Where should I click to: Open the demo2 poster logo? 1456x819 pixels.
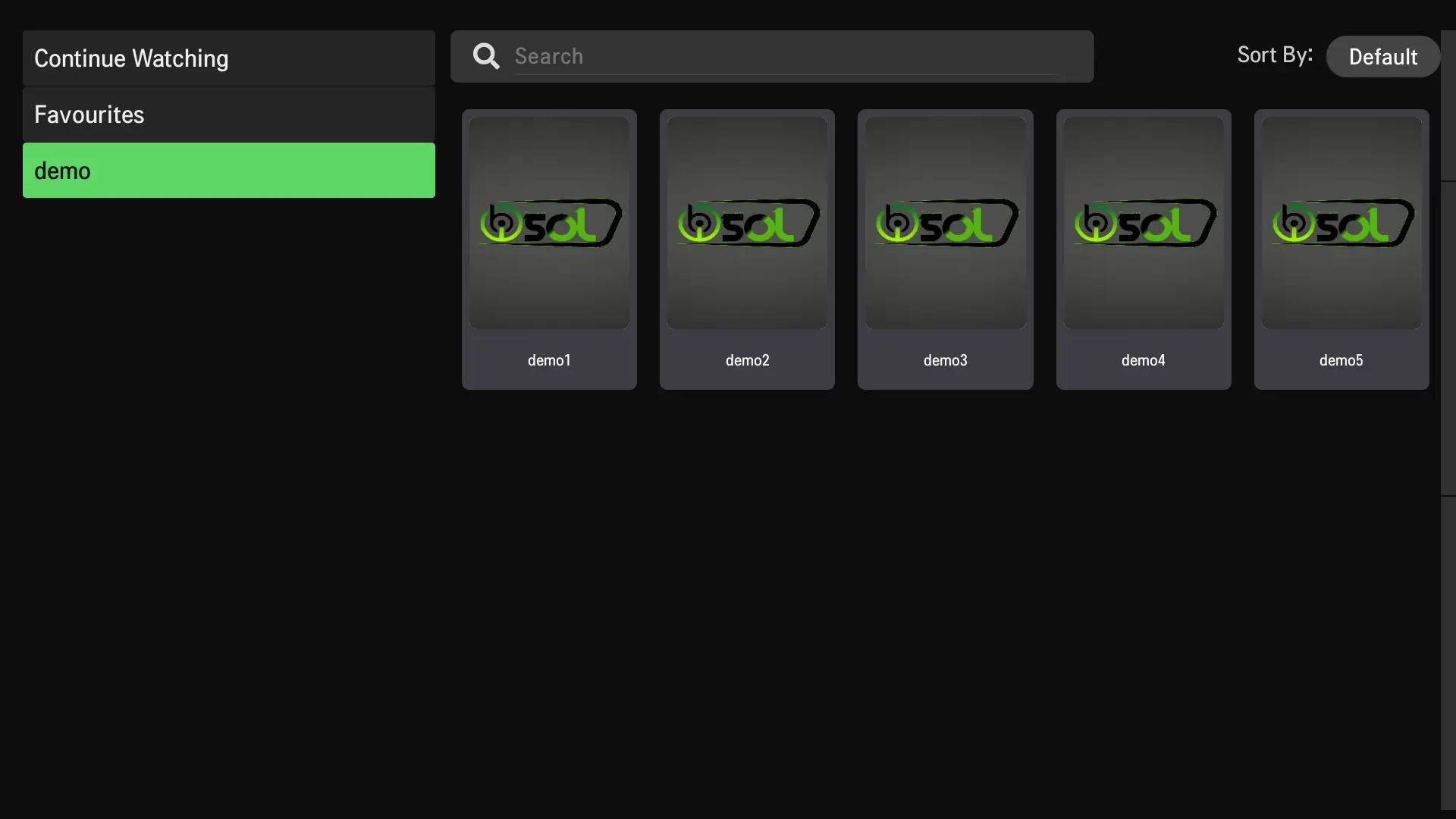[x=747, y=223]
